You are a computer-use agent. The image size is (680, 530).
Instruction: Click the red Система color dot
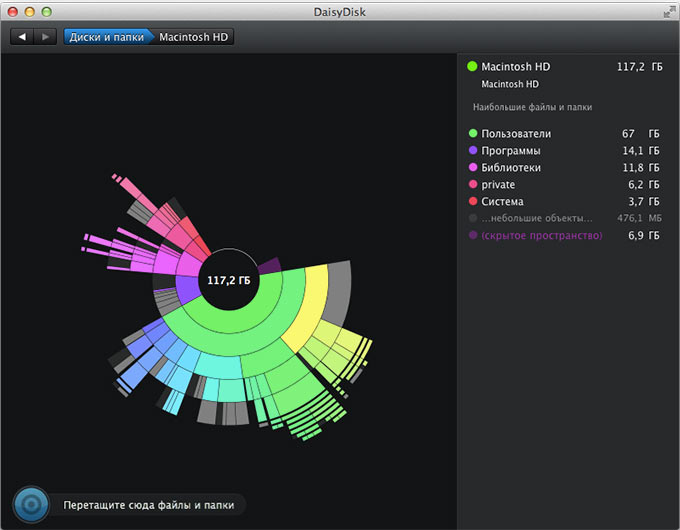[473, 201]
